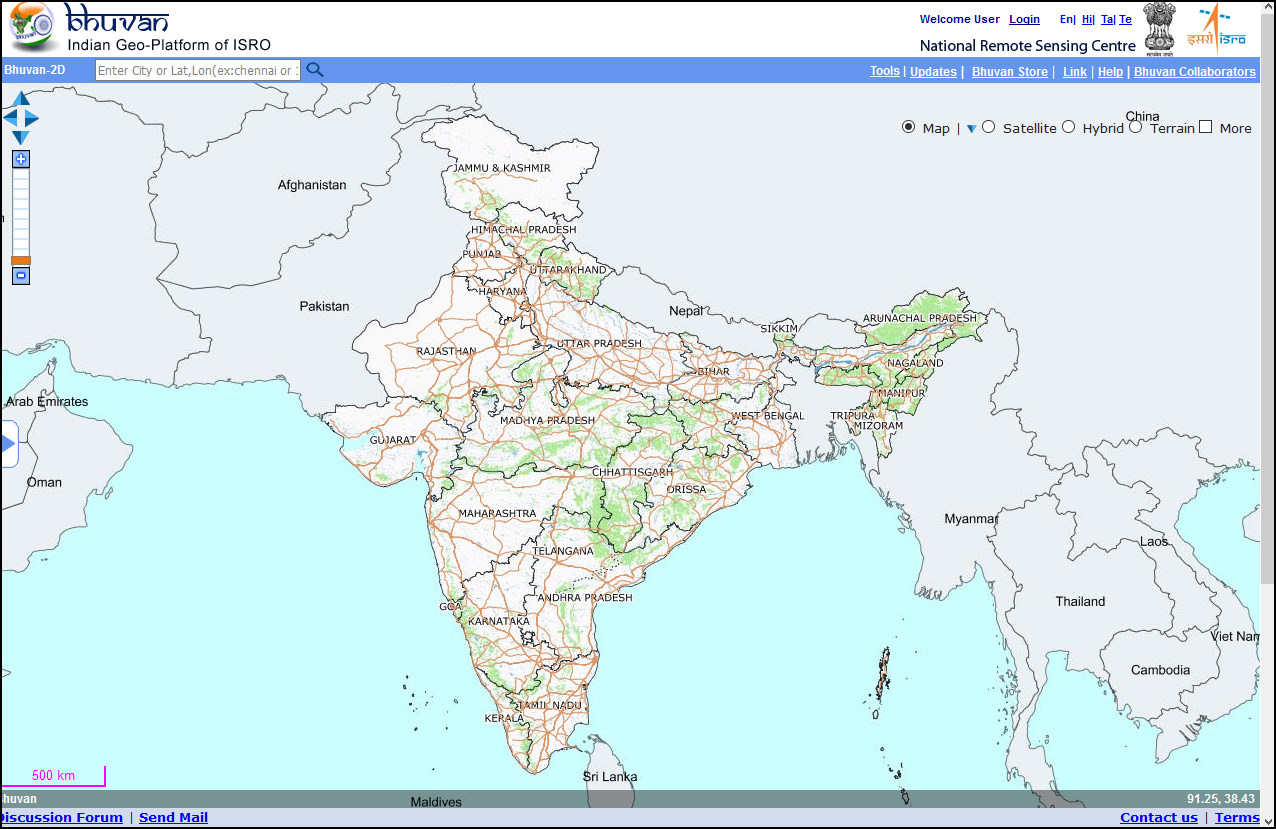This screenshot has height=829, width=1276.
Task: Open the dropdown arrow beside Map
Action: [971, 129]
